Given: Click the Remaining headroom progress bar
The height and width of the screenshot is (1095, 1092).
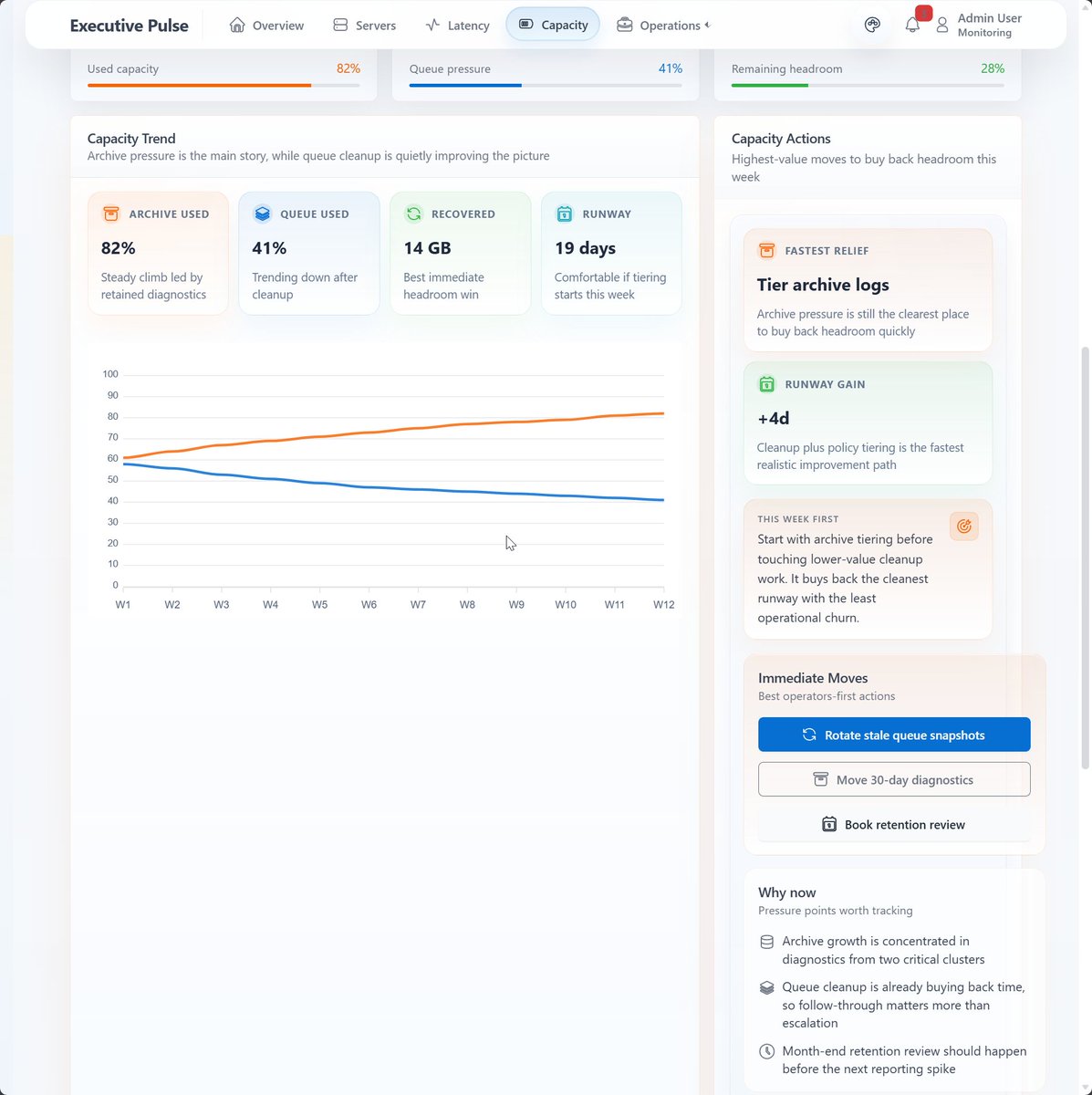Looking at the screenshot, I should [868, 85].
